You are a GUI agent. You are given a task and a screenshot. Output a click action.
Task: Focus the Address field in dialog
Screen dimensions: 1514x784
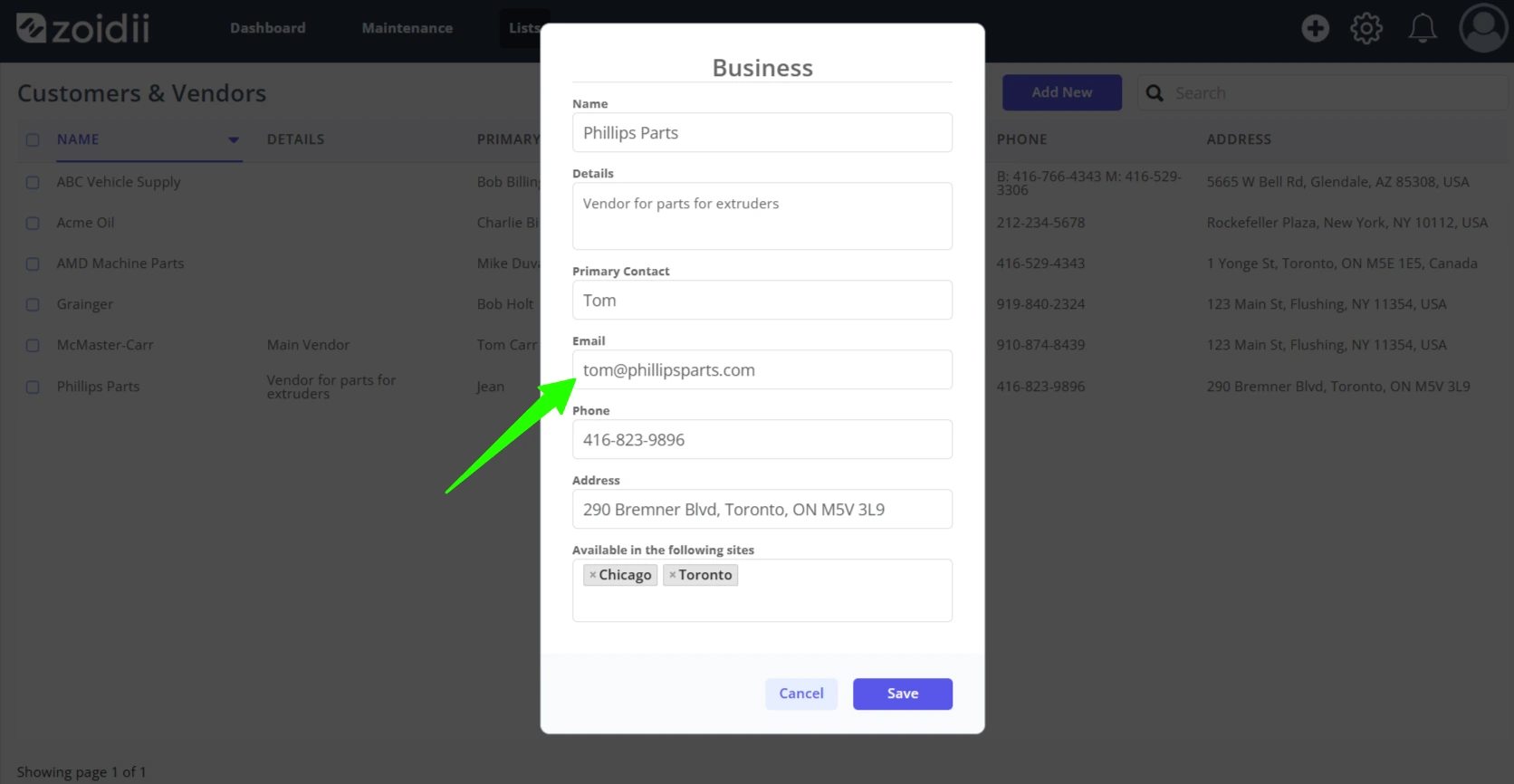(762, 509)
